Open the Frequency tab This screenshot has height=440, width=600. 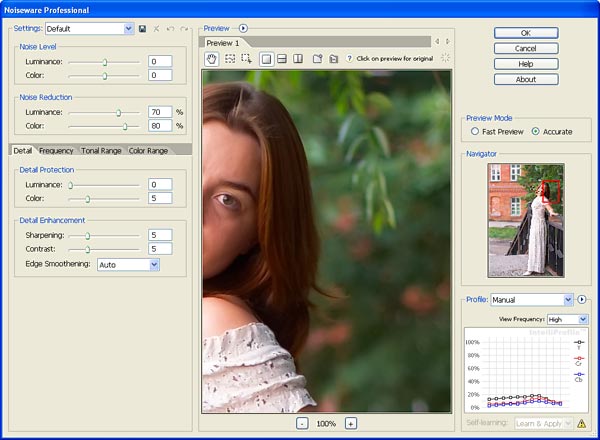tap(57, 150)
